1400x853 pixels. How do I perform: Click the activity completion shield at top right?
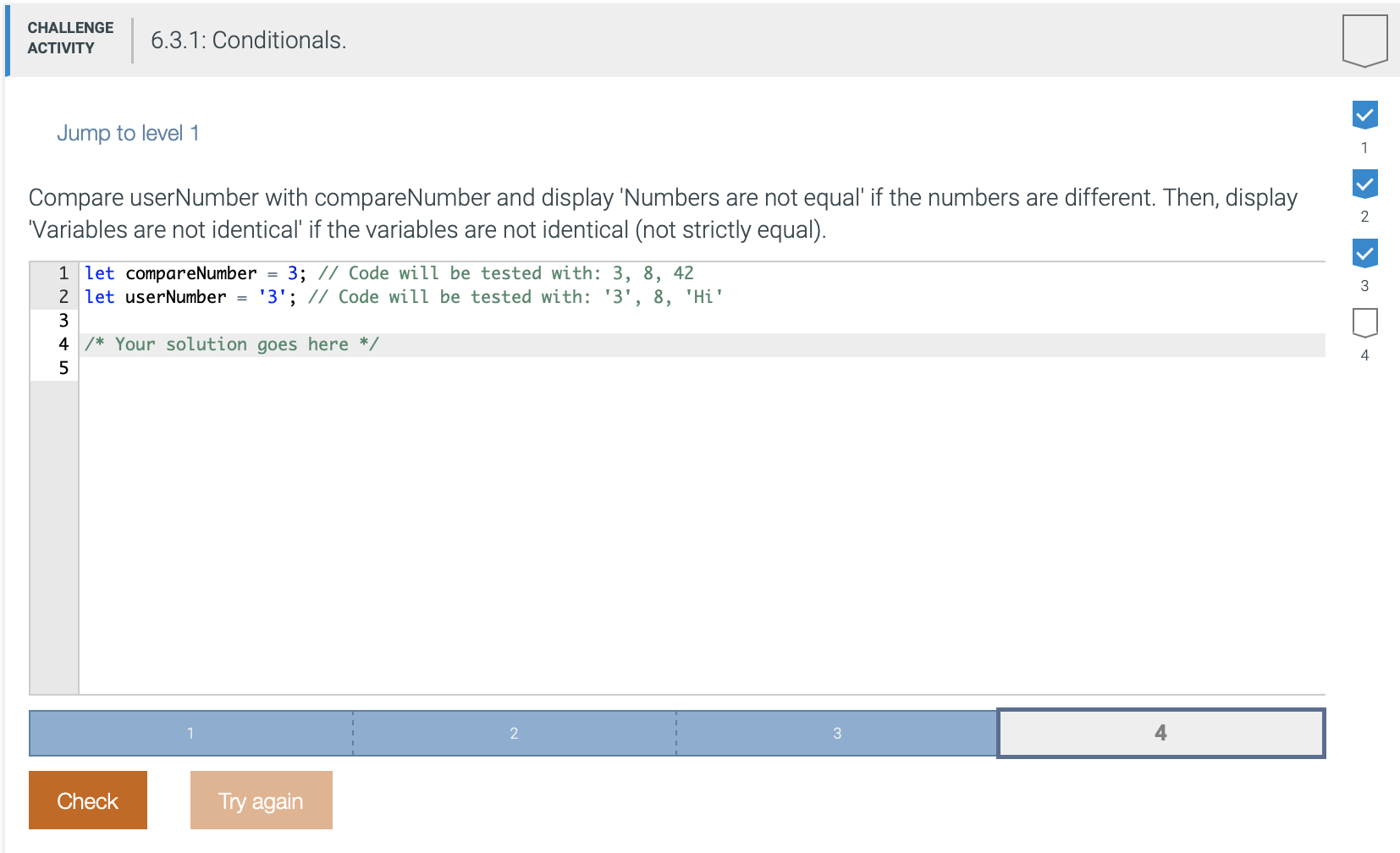(1364, 39)
